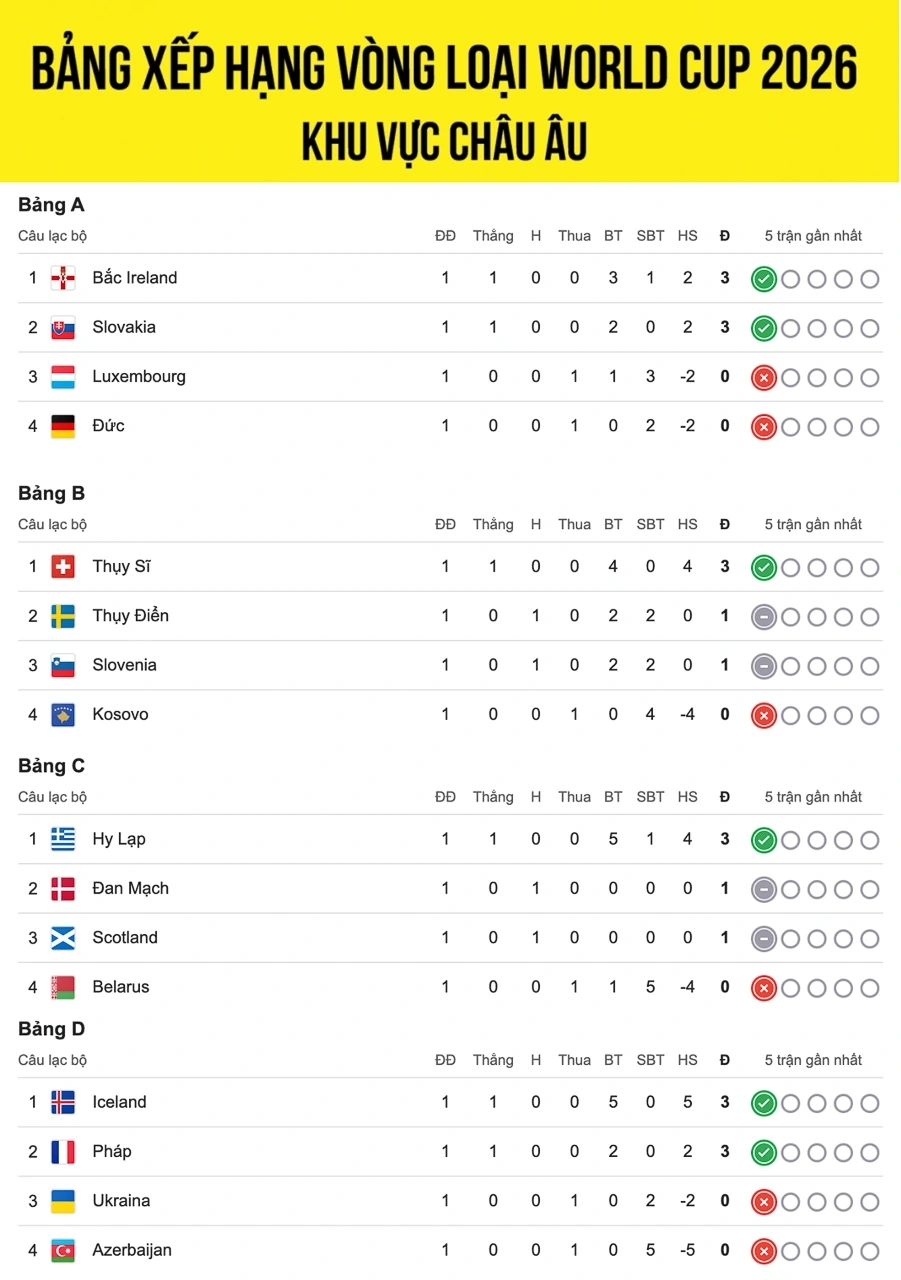Image resolution: width=901 pixels, height=1280 pixels.
Task: Click the Thắng column header in Bảng B
Action: tap(493, 524)
